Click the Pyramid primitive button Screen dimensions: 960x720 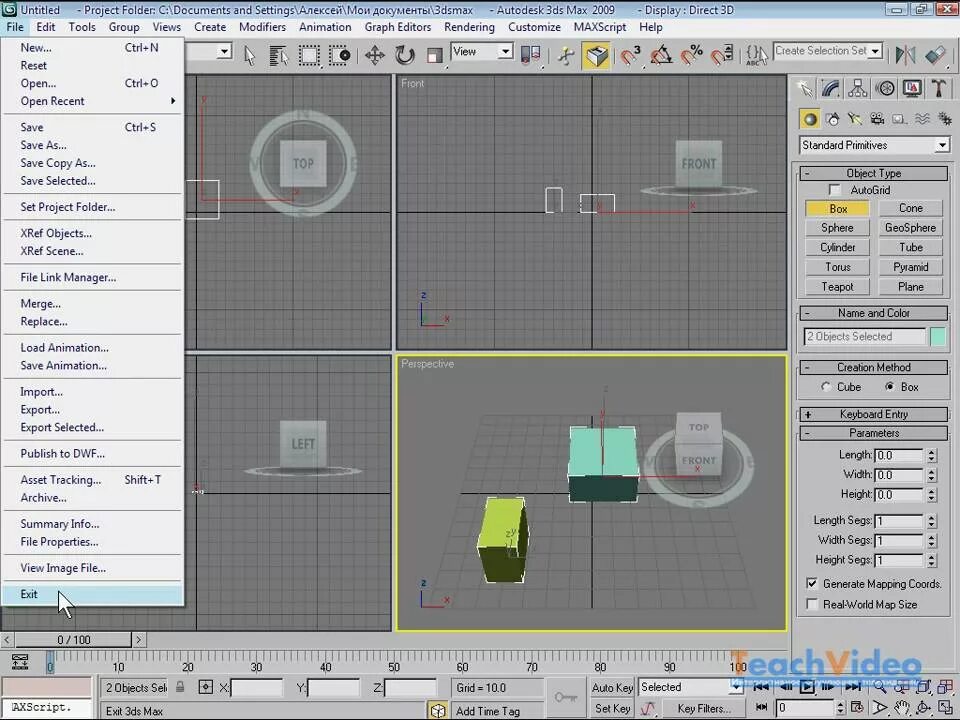pyautogui.click(x=910, y=267)
